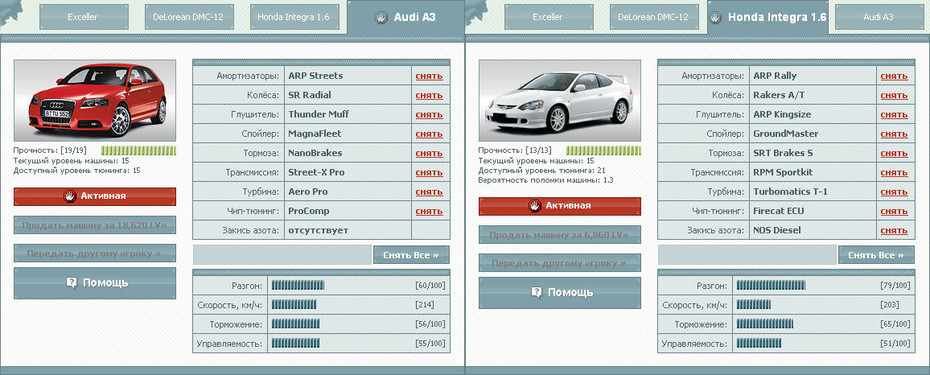Click Снять Все for Honda Integra
This screenshot has height=375, width=930.
(876, 255)
